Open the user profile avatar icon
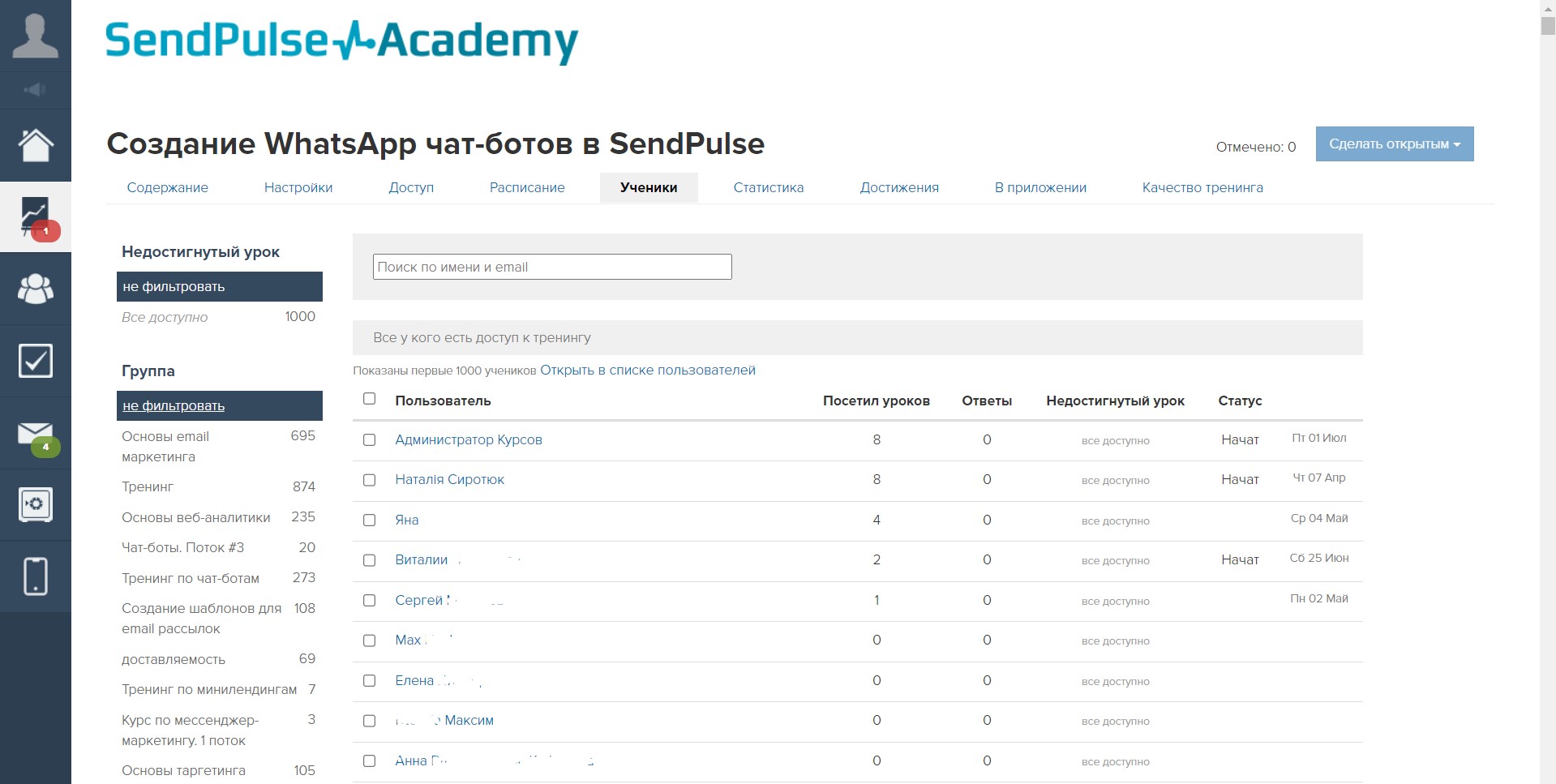Image resolution: width=1556 pixels, height=784 pixels. tap(36, 35)
